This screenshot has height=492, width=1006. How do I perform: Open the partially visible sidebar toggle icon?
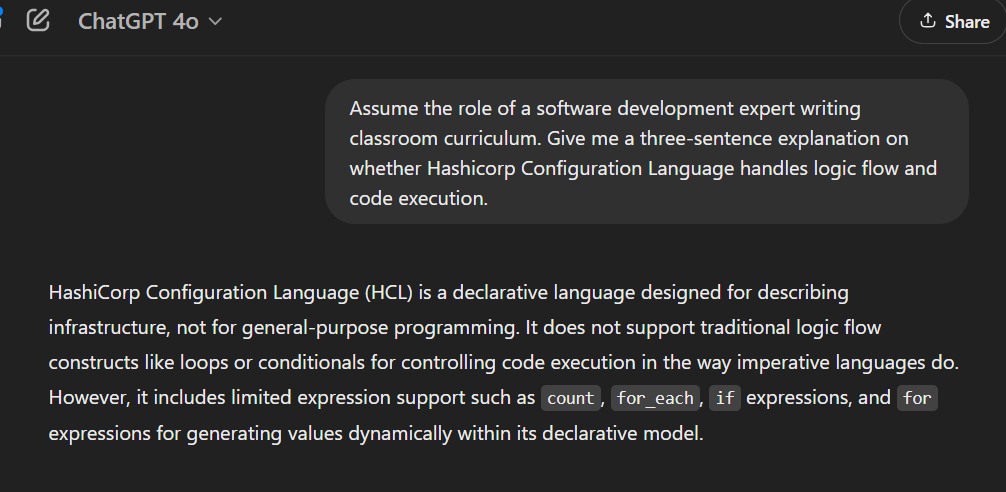3,20
